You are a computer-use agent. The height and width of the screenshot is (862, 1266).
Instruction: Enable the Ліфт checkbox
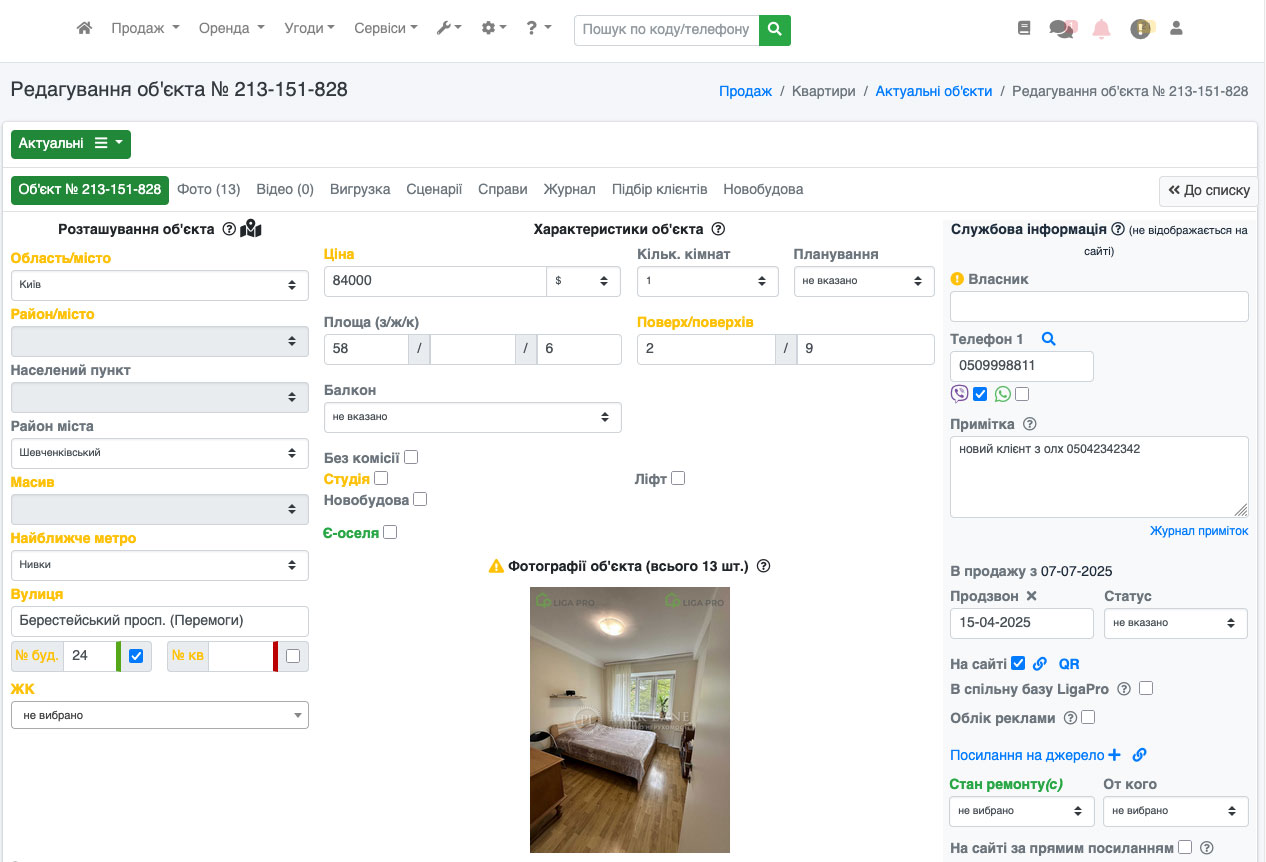click(x=678, y=478)
